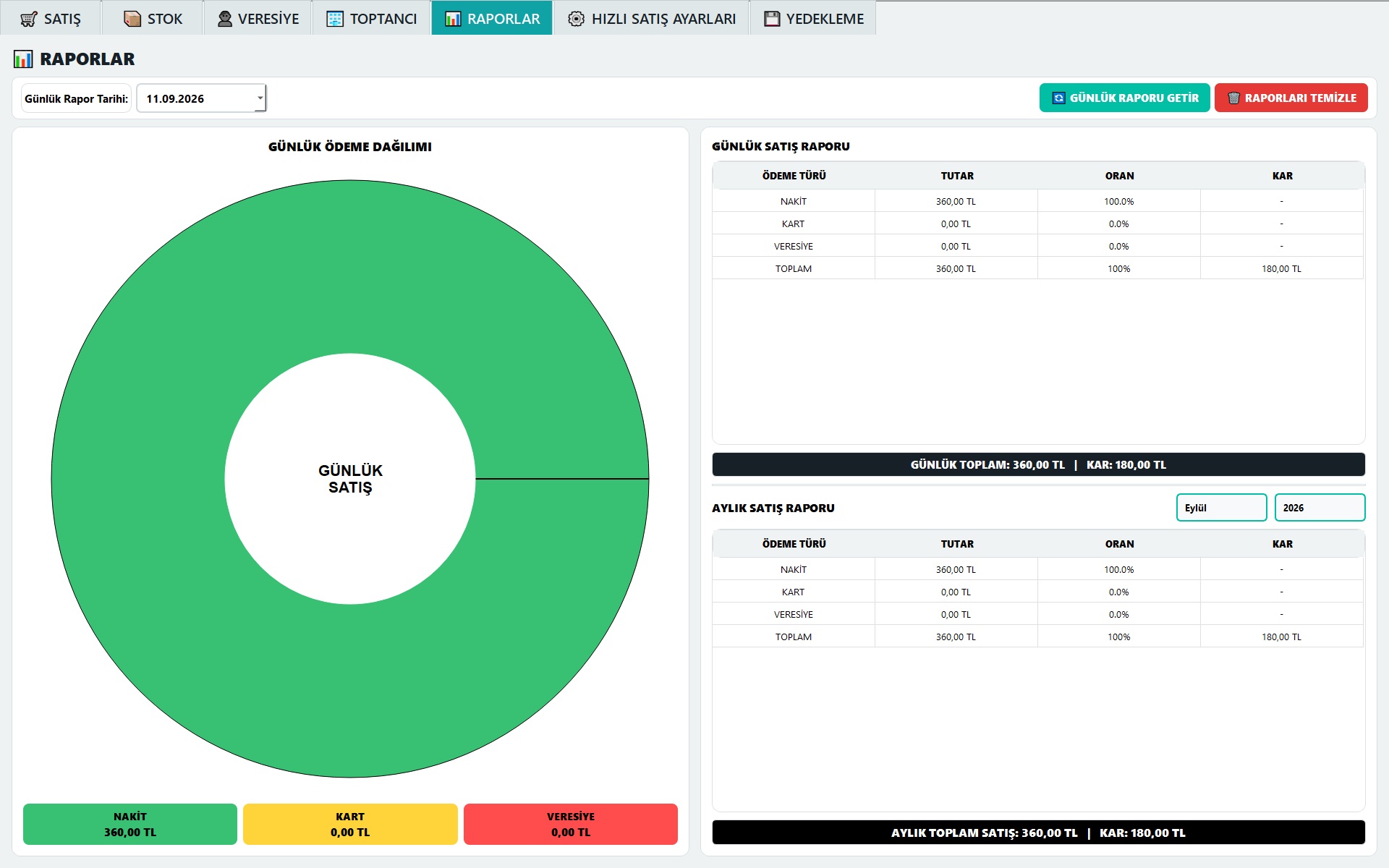Fetch the daily report with GÜNLÜK RAPORU GETİR

coord(1124,98)
